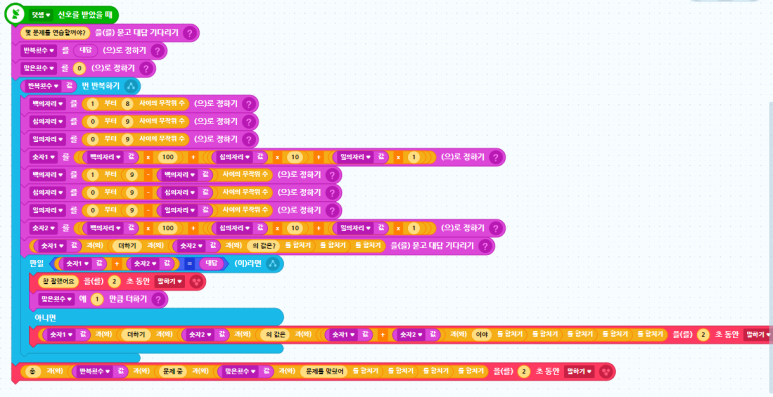Click the help icon on the 반복횟수 를 대답 block
The height and width of the screenshot is (397, 773).
[x=157, y=51]
